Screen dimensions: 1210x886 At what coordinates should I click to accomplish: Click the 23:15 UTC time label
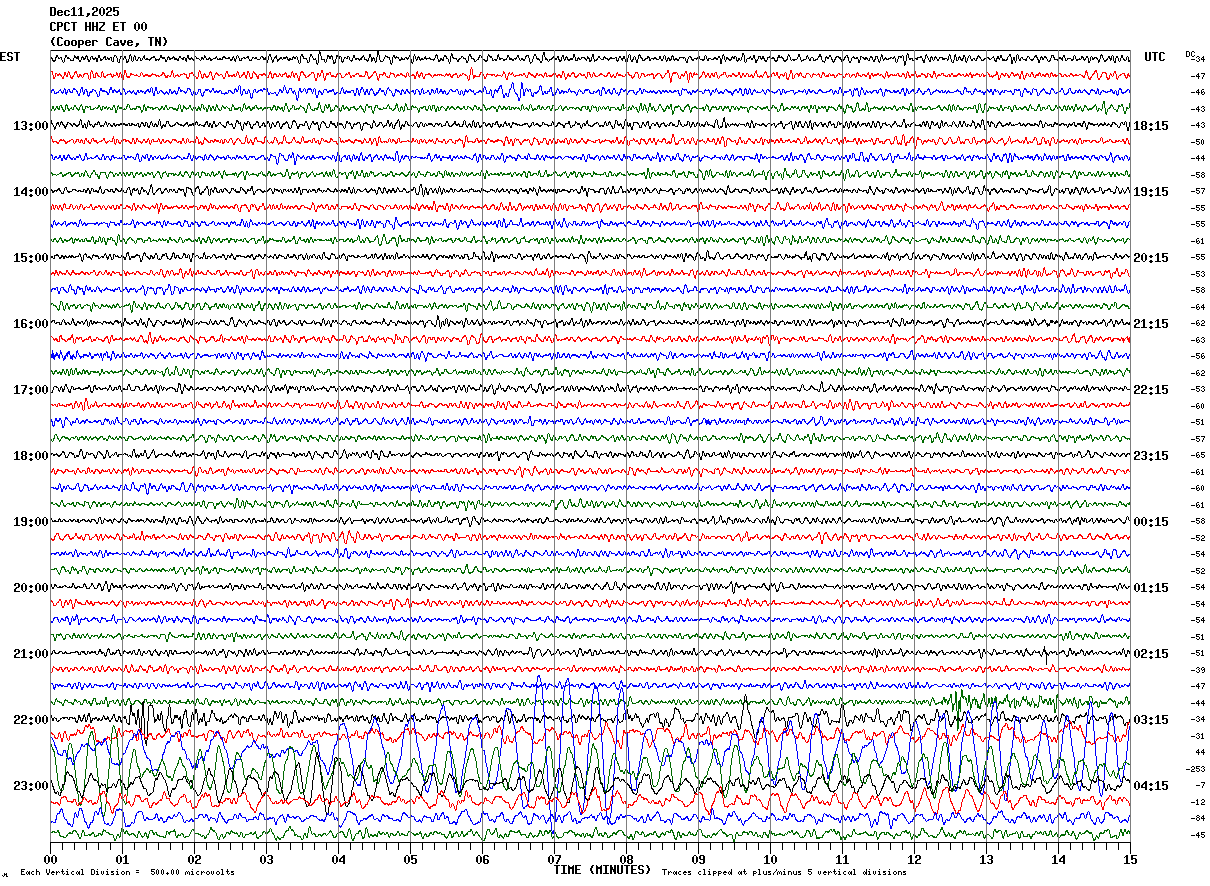[1151, 456]
